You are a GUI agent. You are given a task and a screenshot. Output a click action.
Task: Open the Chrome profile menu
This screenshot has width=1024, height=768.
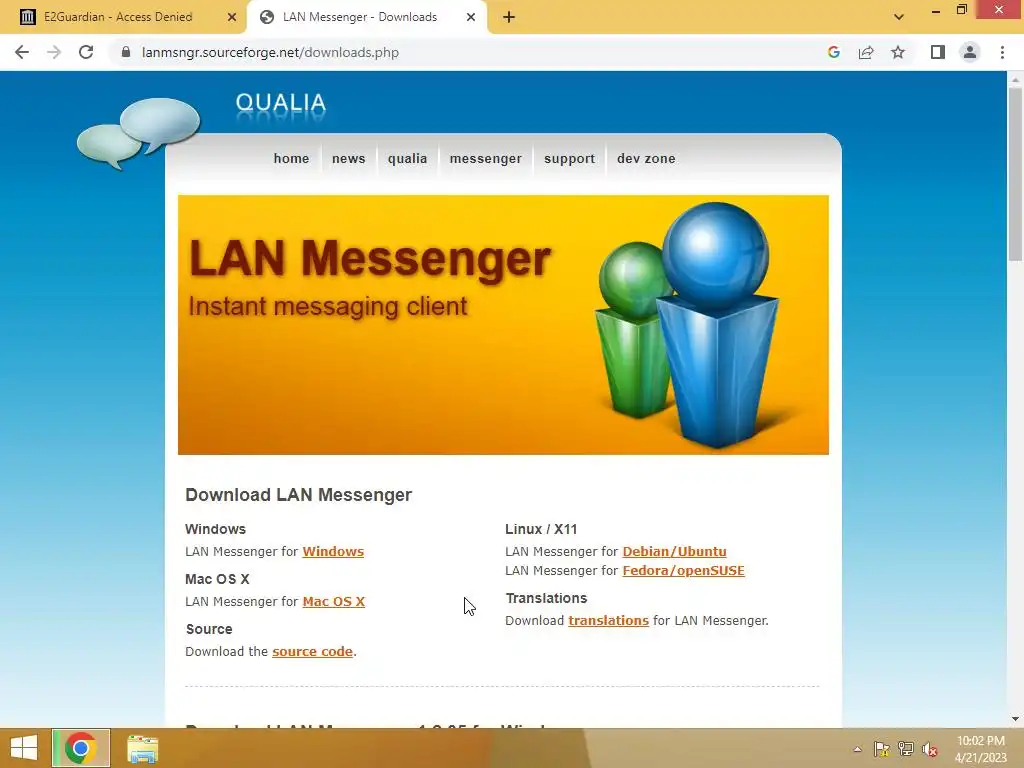click(x=970, y=52)
